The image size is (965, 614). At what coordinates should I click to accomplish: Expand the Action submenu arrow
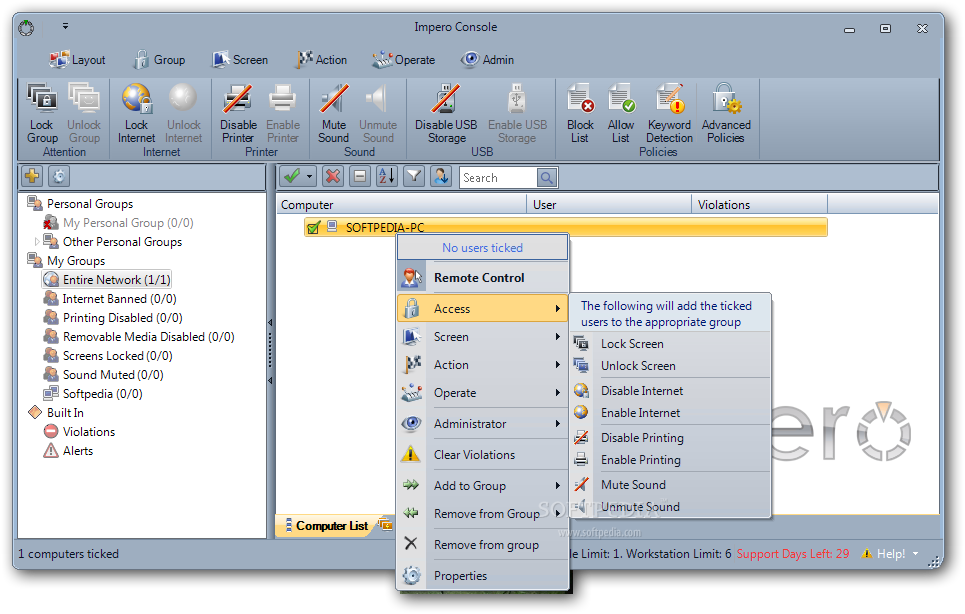557,364
